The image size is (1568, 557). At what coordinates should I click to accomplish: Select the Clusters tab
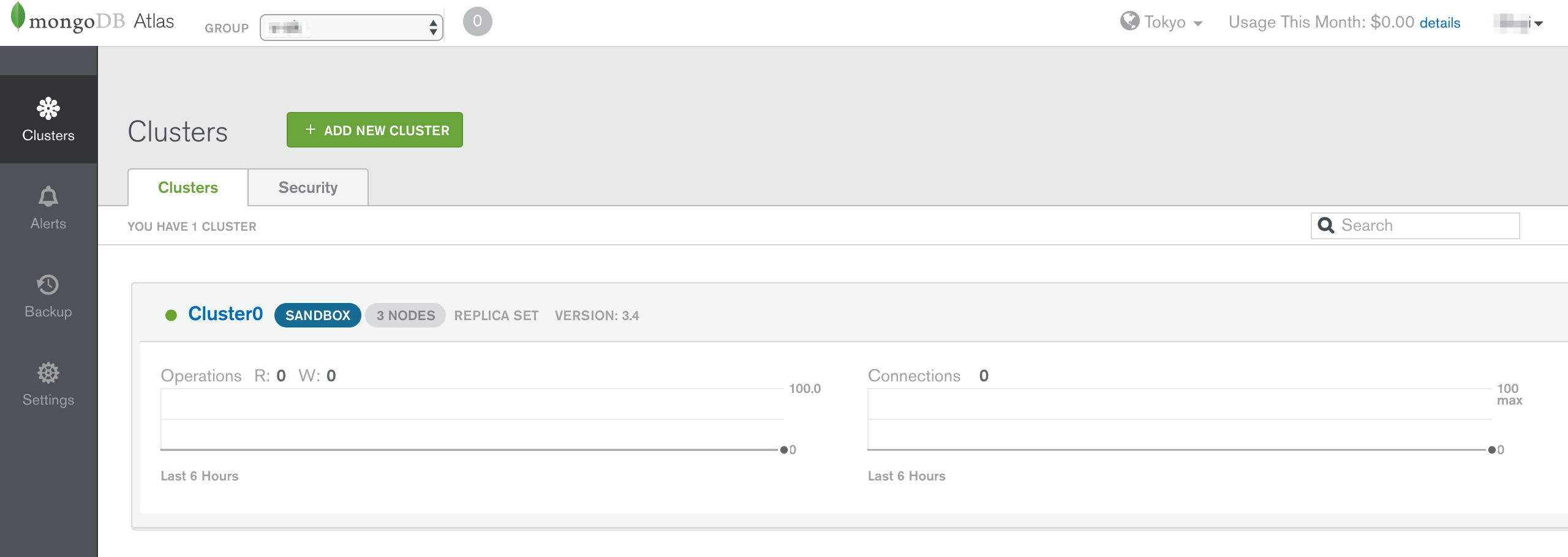point(187,188)
